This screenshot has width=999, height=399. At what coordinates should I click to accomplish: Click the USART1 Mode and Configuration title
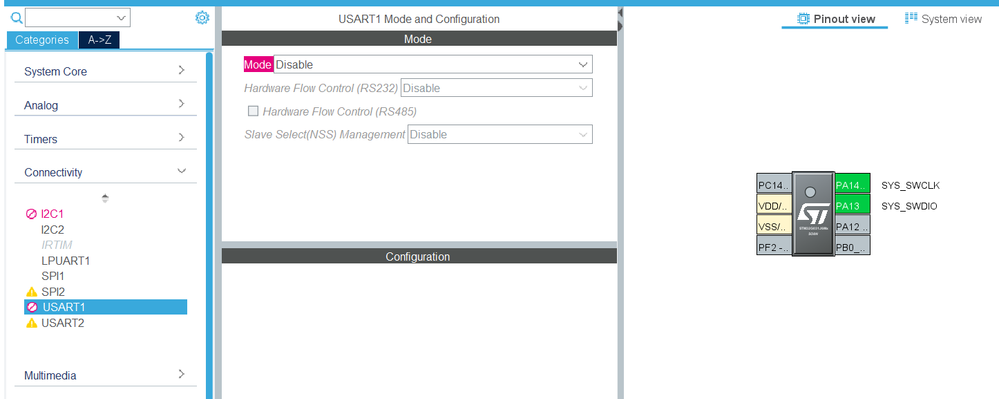pos(419,19)
